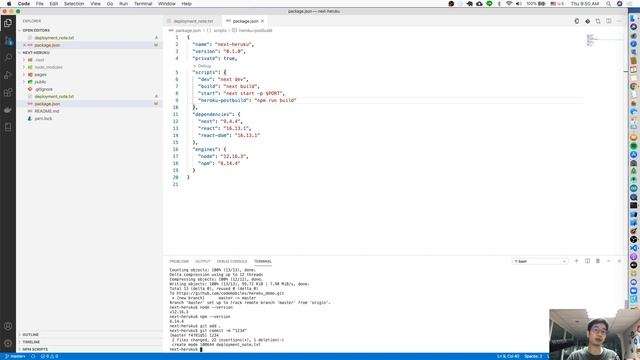Click the Ln/Col cursor position indicator
This screenshot has width=640, height=360.
508,356
